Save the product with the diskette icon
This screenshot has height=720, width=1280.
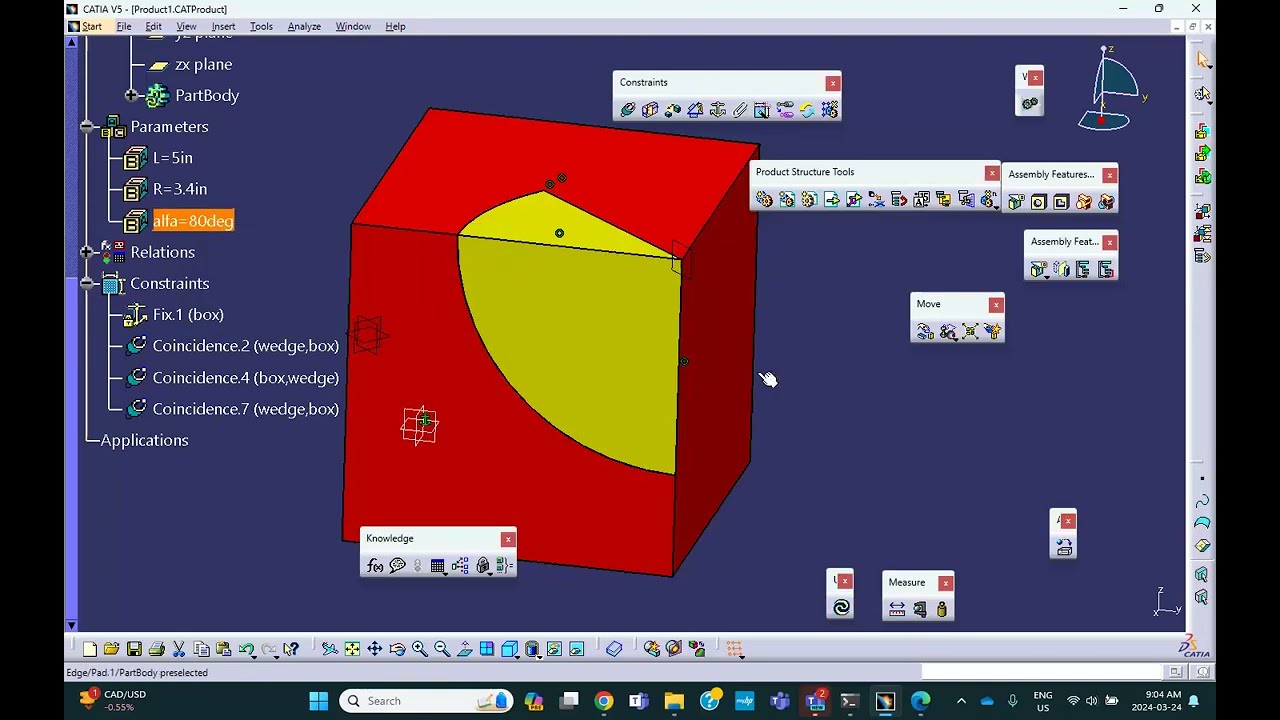pyautogui.click(x=134, y=649)
